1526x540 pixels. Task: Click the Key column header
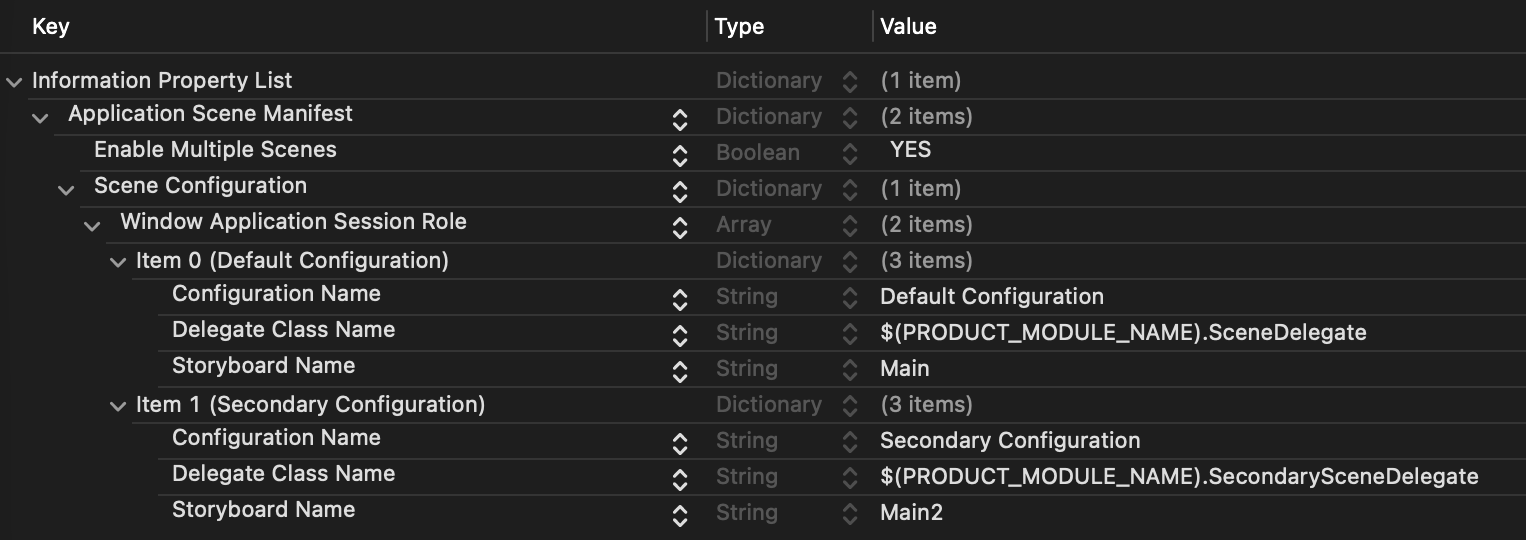point(51,26)
